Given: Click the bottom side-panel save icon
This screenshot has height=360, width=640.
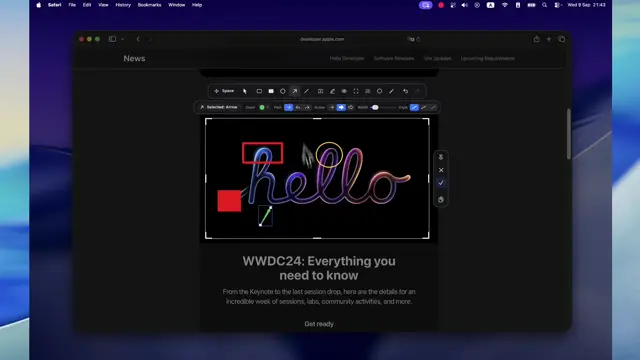Looking at the screenshot, I should coord(441,200).
